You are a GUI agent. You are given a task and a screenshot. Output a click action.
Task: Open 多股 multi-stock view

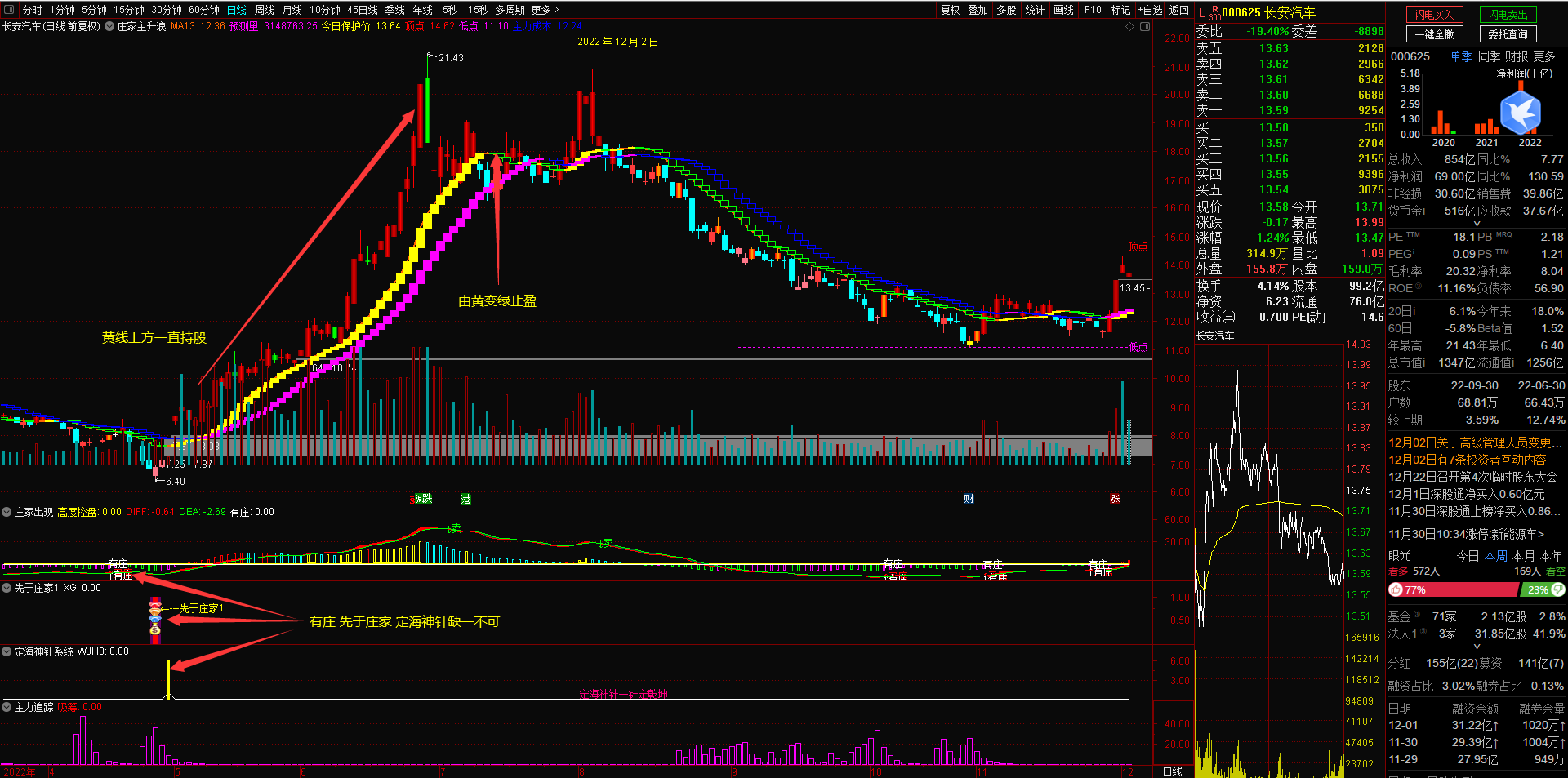pyautogui.click(x=1007, y=10)
